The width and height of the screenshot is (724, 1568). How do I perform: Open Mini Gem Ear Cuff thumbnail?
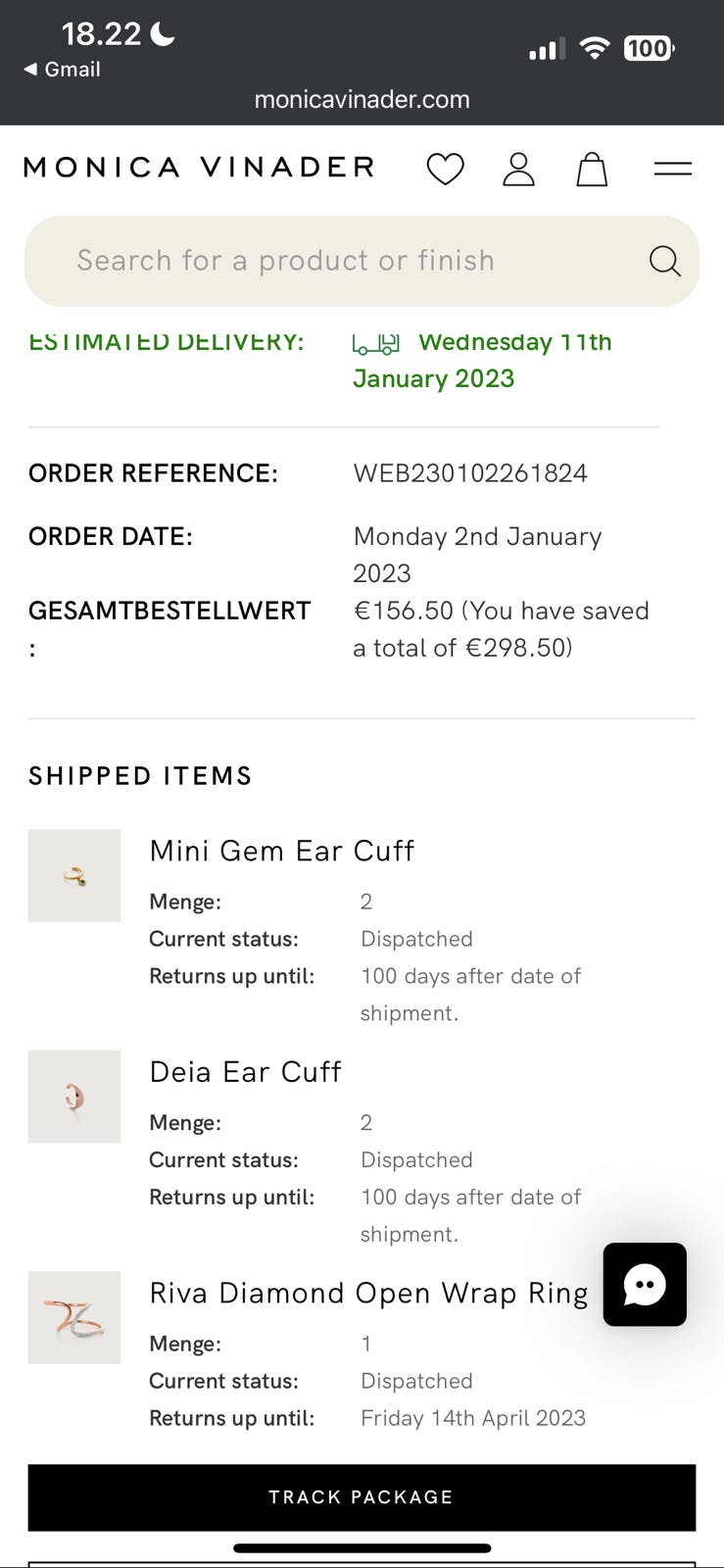(74, 875)
